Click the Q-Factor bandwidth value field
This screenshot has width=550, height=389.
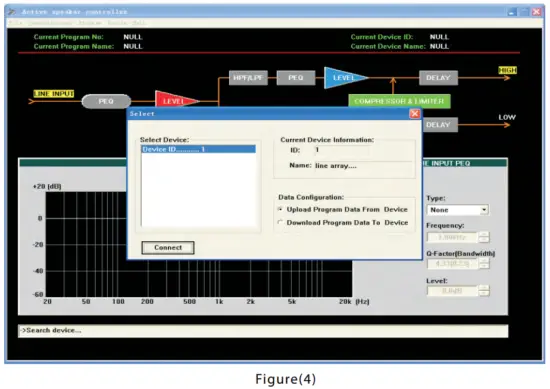(x=452, y=263)
